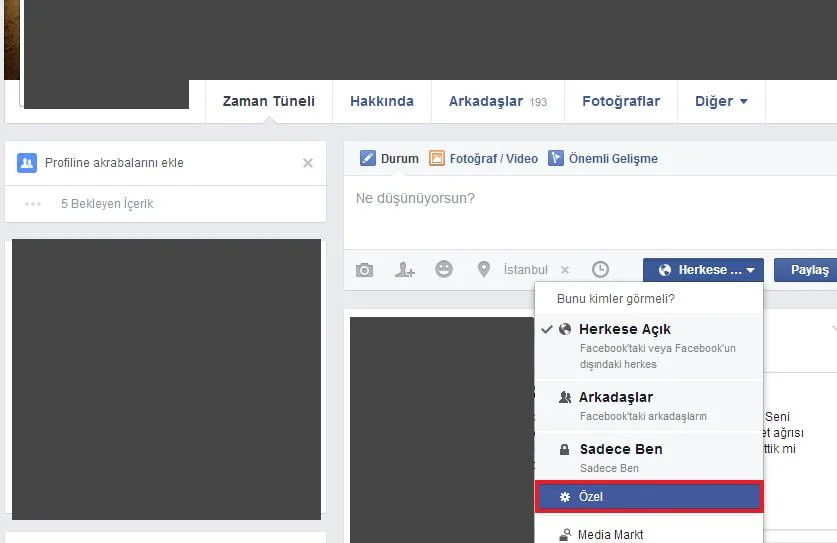Switch to the Hakkında tab

tap(381, 101)
